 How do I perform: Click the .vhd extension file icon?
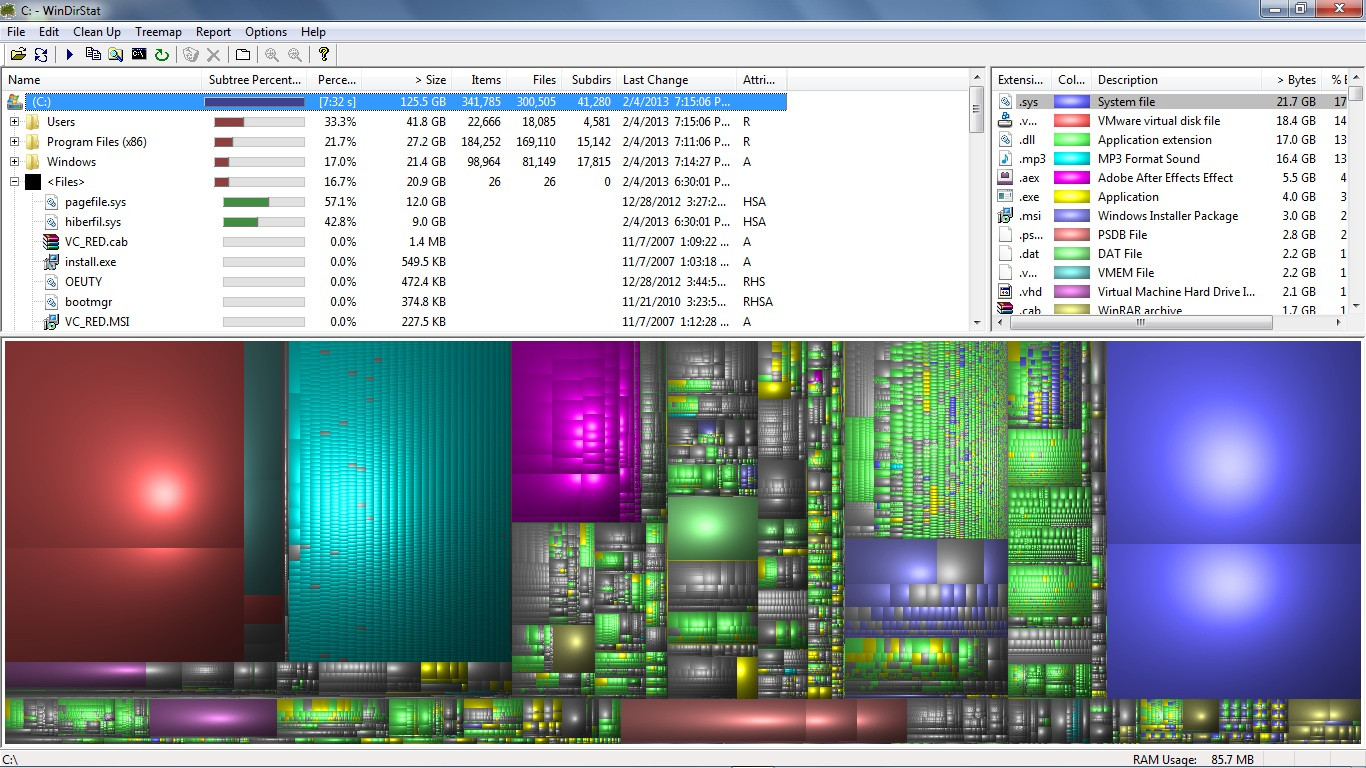(x=1006, y=292)
